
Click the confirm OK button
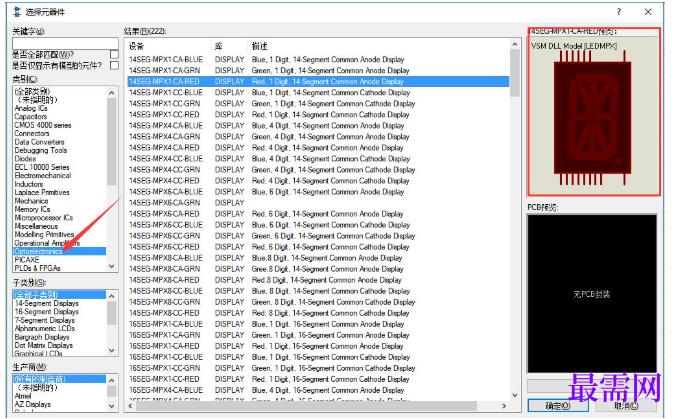click(x=558, y=406)
